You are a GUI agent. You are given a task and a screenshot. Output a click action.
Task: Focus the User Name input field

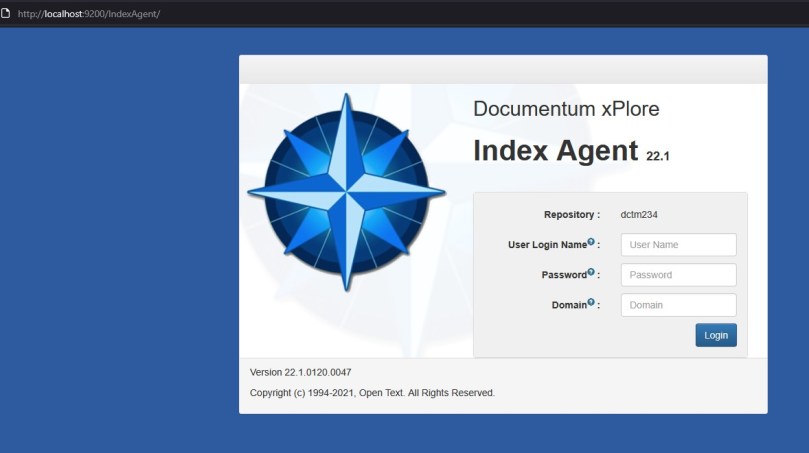coord(678,245)
